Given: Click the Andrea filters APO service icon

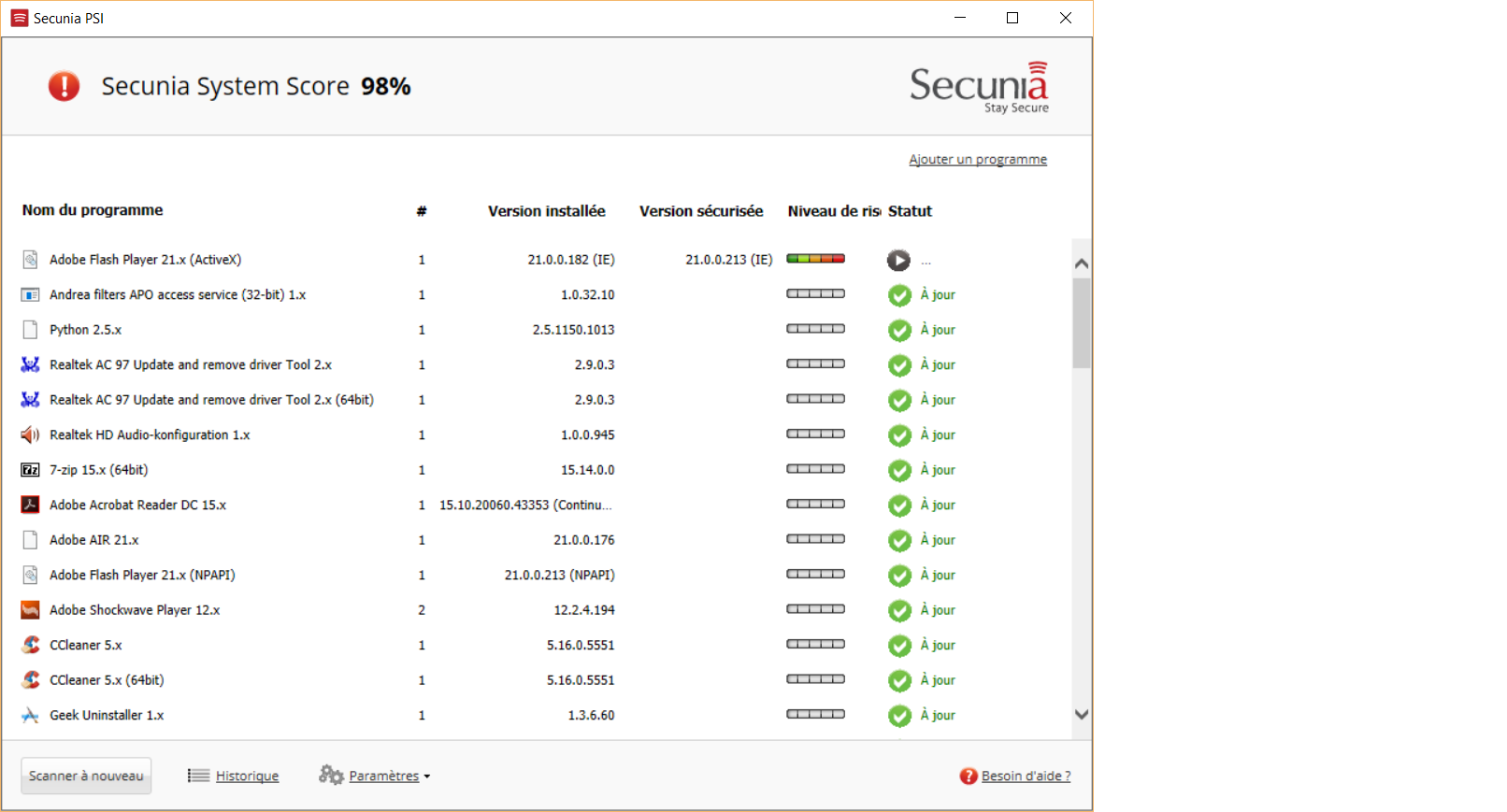Looking at the screenshot, I should click(x=30, y=295).
